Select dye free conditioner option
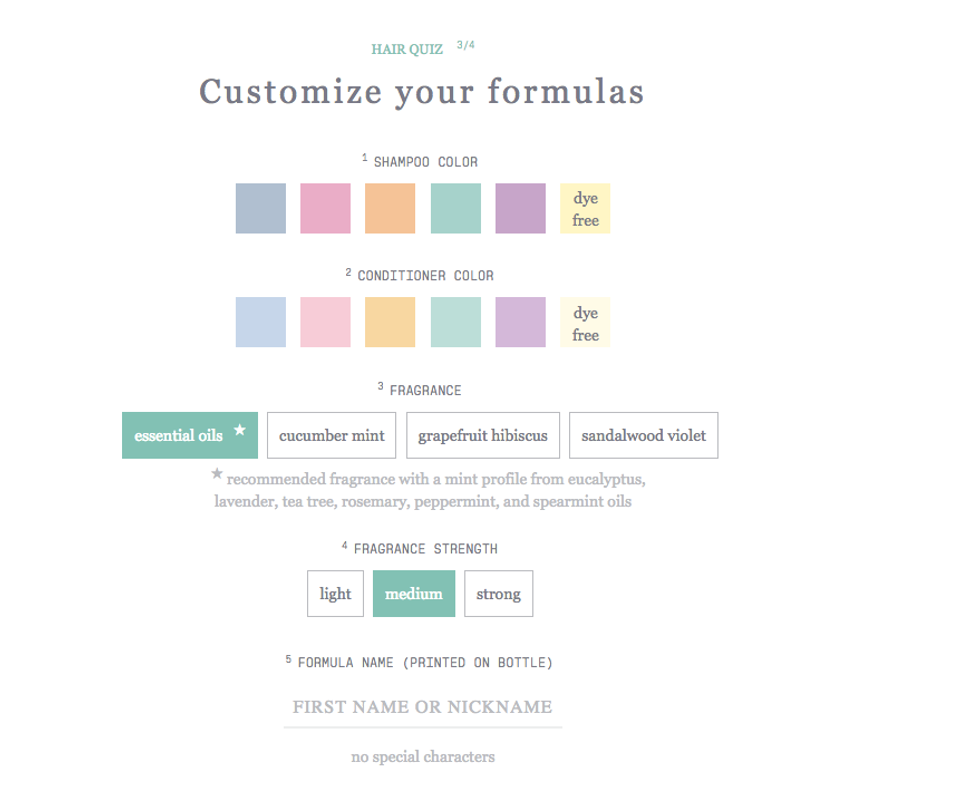The width and height of the screenshot is (980, 802). [585, 322]
